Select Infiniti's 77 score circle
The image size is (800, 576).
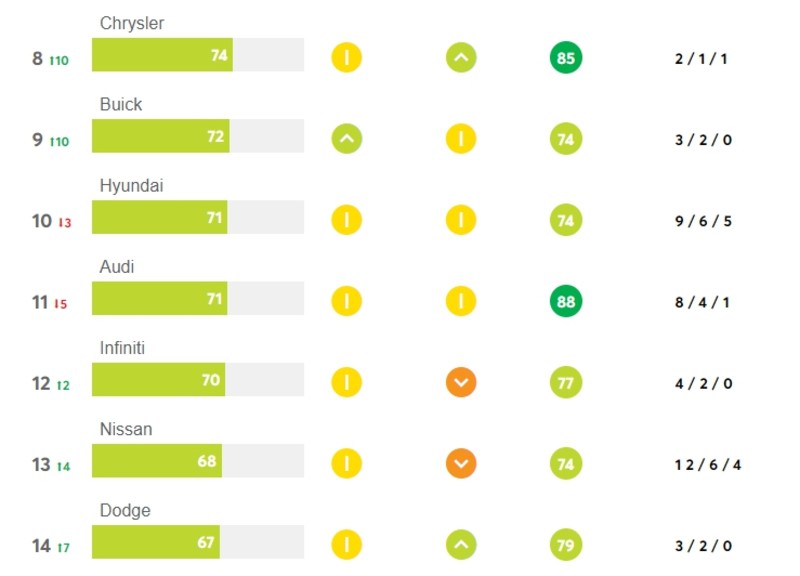566,383
